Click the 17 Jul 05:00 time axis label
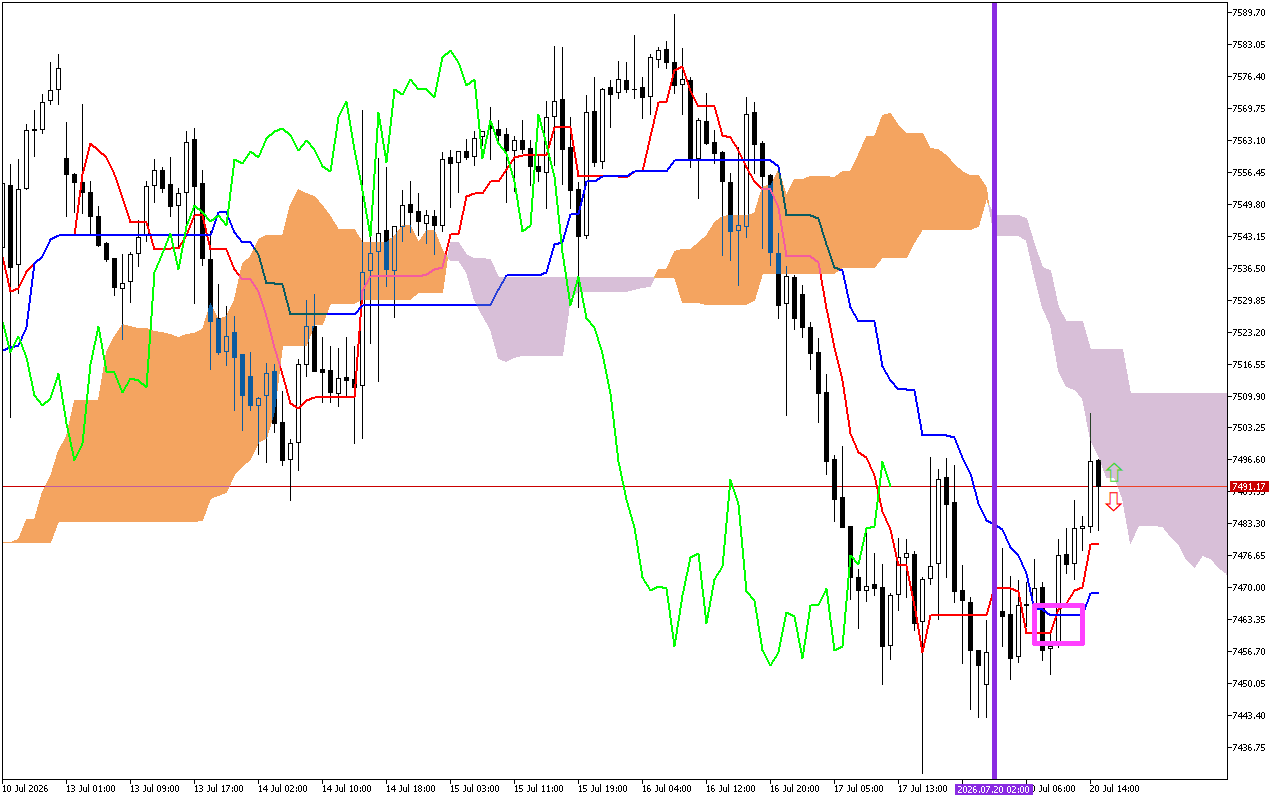The height and width of the screenshot is (800, 1280). pos(859,789)
